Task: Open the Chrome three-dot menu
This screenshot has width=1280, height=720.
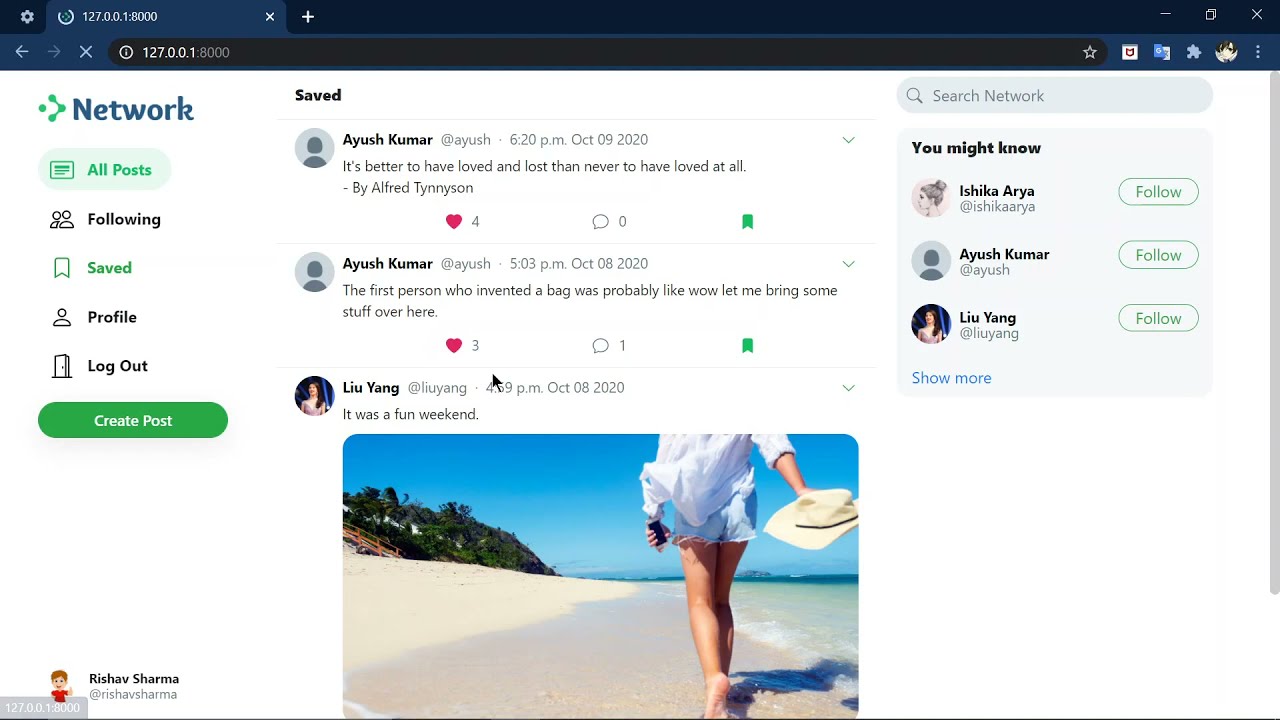Action: click(x=1258, y=52)
